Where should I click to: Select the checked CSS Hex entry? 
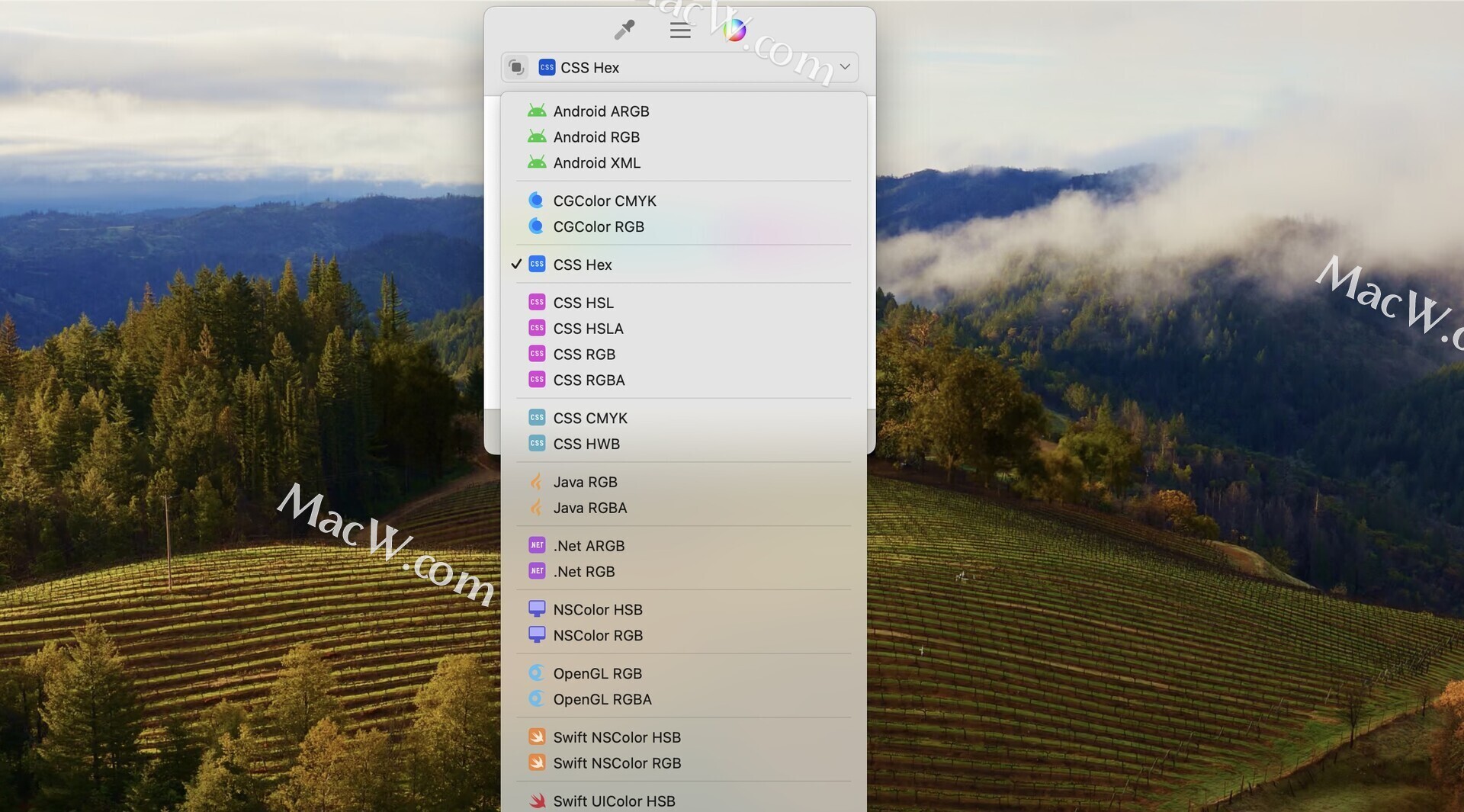683,265
